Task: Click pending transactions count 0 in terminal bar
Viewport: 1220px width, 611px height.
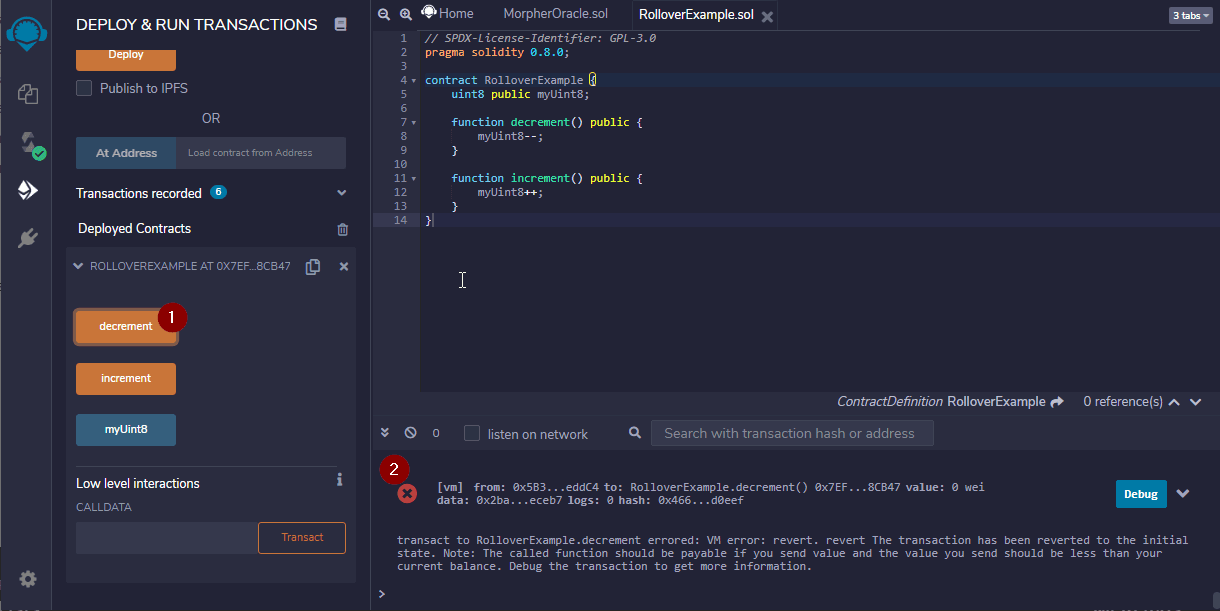Action: point(436,434)
